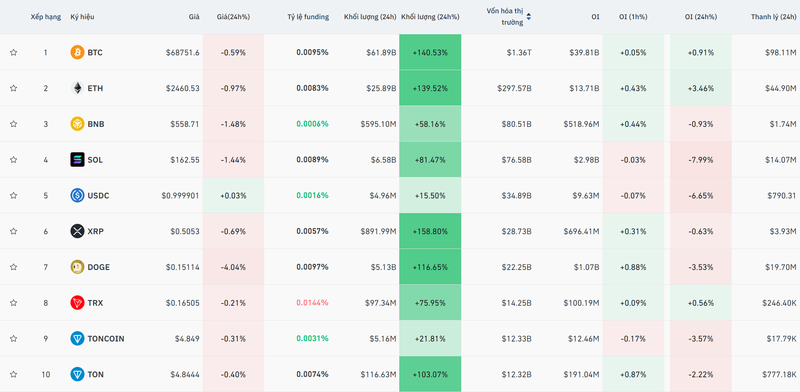The image size is (800, 392).
Task: Click the BNB coin logo
Action: tap(77, 124)
